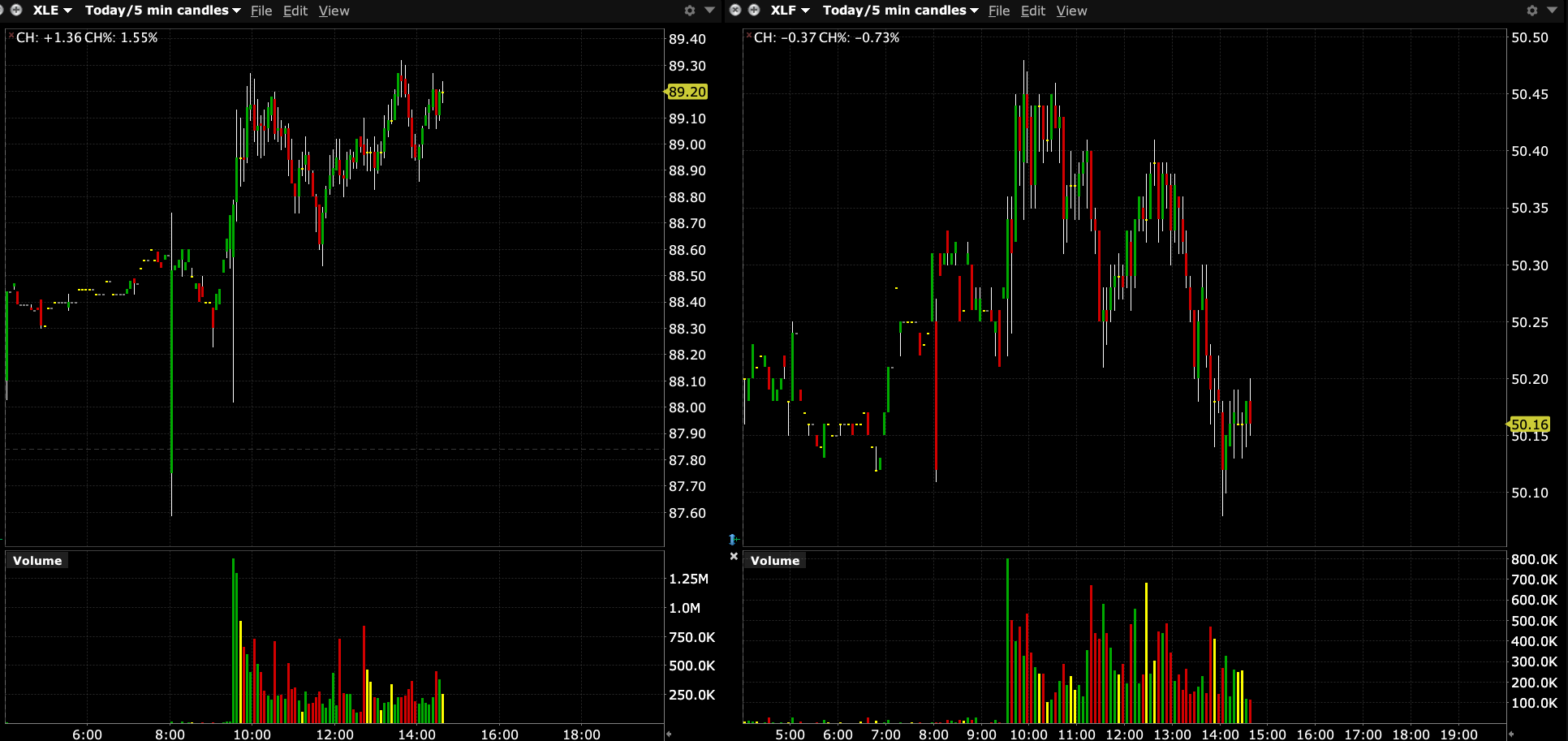Open the XLF chart Edit menu
This screenshot has height=741, width=1568.
(x=1032, y=11)
